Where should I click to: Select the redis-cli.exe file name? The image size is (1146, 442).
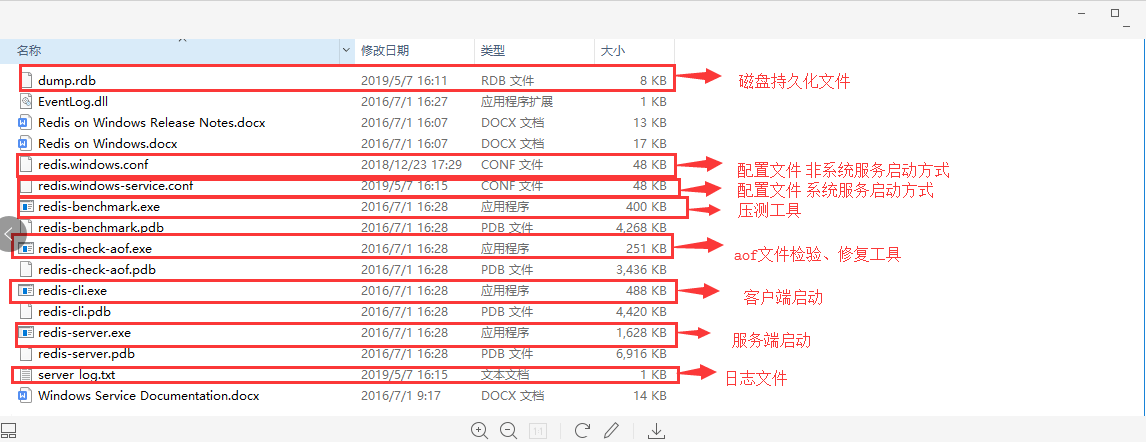(x=73, y=291)
